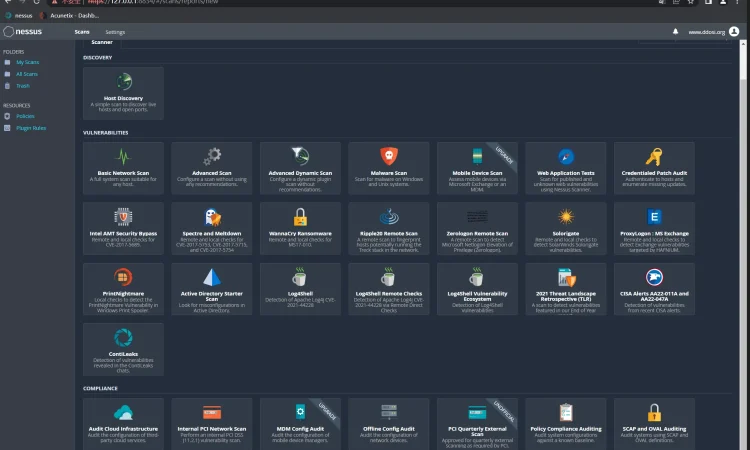750x450 pixels.
Task: Select Log4Shell Remote Checks cup icon
Action: coord(388,276)
